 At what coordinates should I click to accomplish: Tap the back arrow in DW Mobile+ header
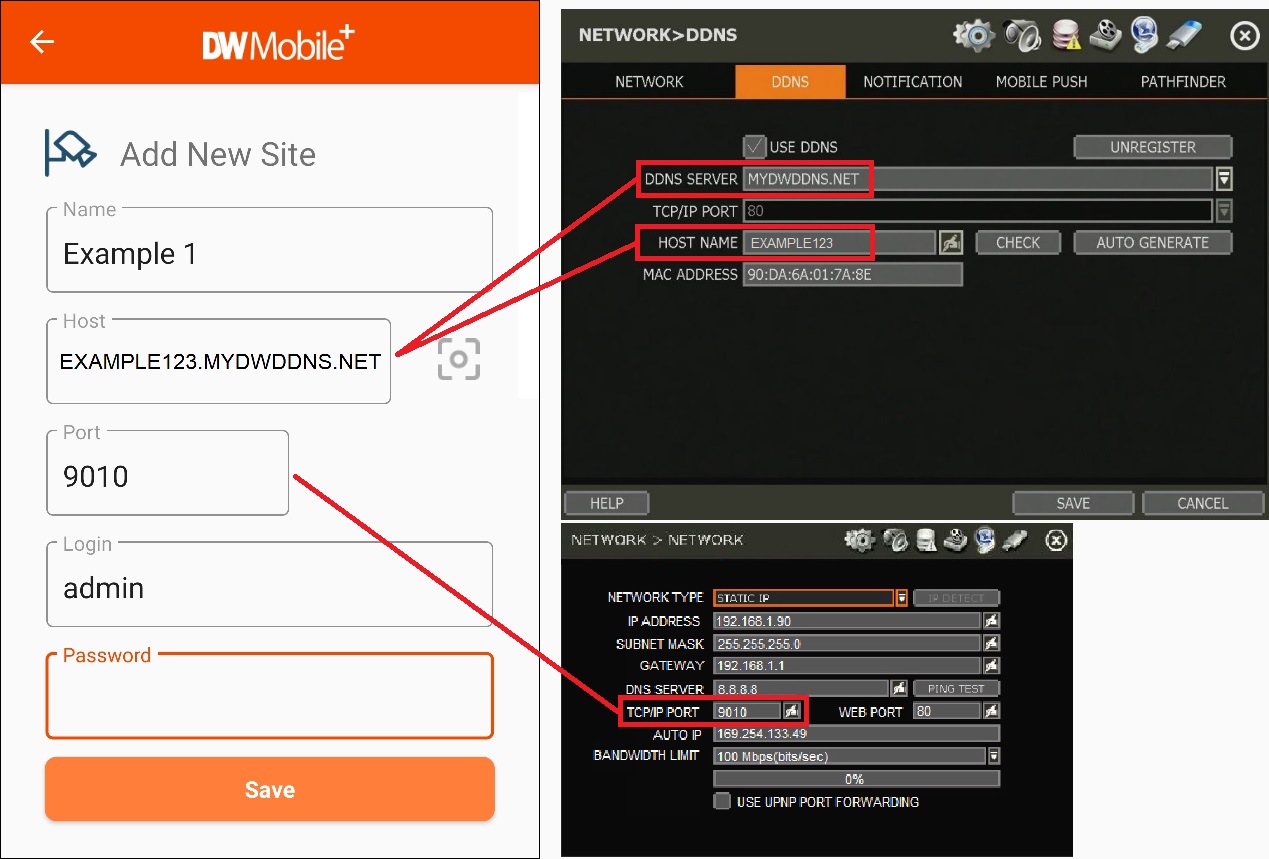[x=42, y=42]
